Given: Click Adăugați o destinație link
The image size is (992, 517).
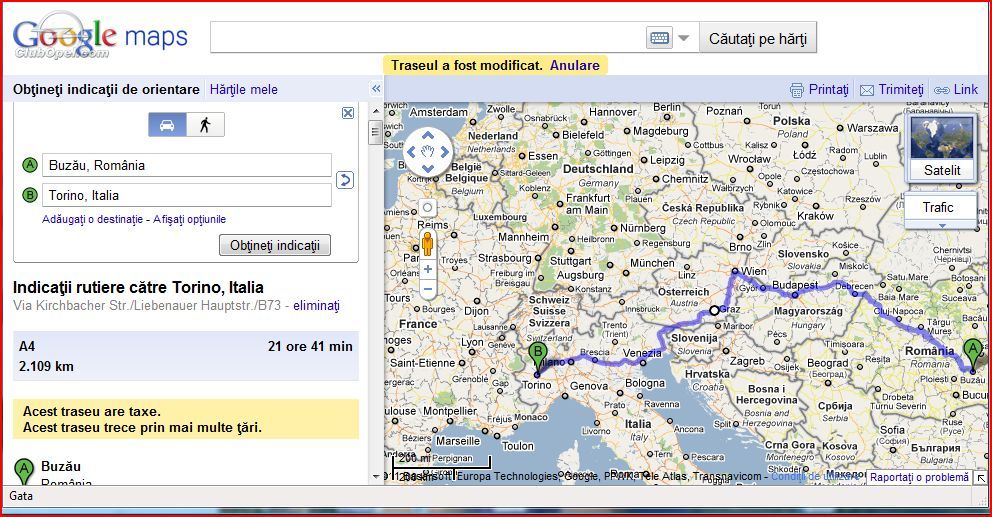Looking at the screenshot, I should tap(92, 219).
